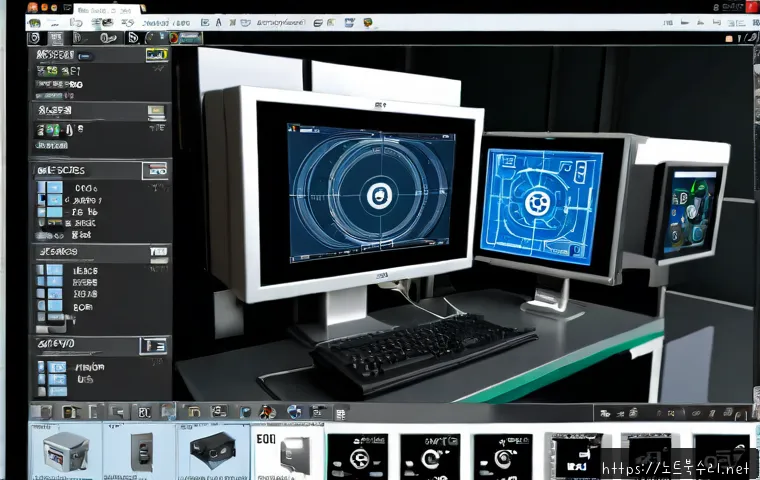This screenshot has width=760, height=480.
Task: Click the rounded square-circle icon in dark tool row
Action: [35, 38]
